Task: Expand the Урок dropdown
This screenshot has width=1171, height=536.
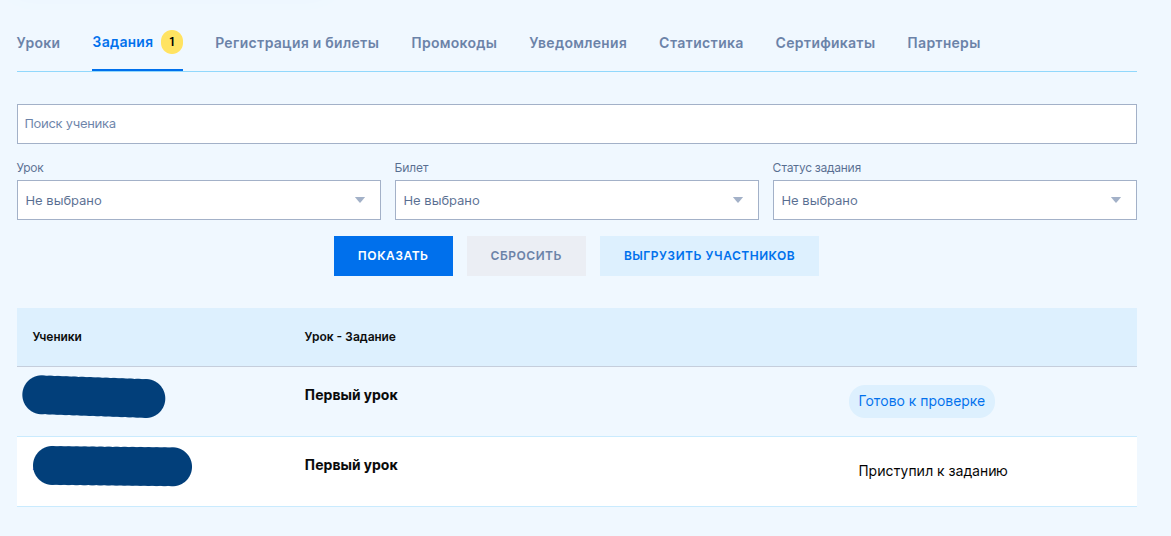Action: [x=199, y=200]
